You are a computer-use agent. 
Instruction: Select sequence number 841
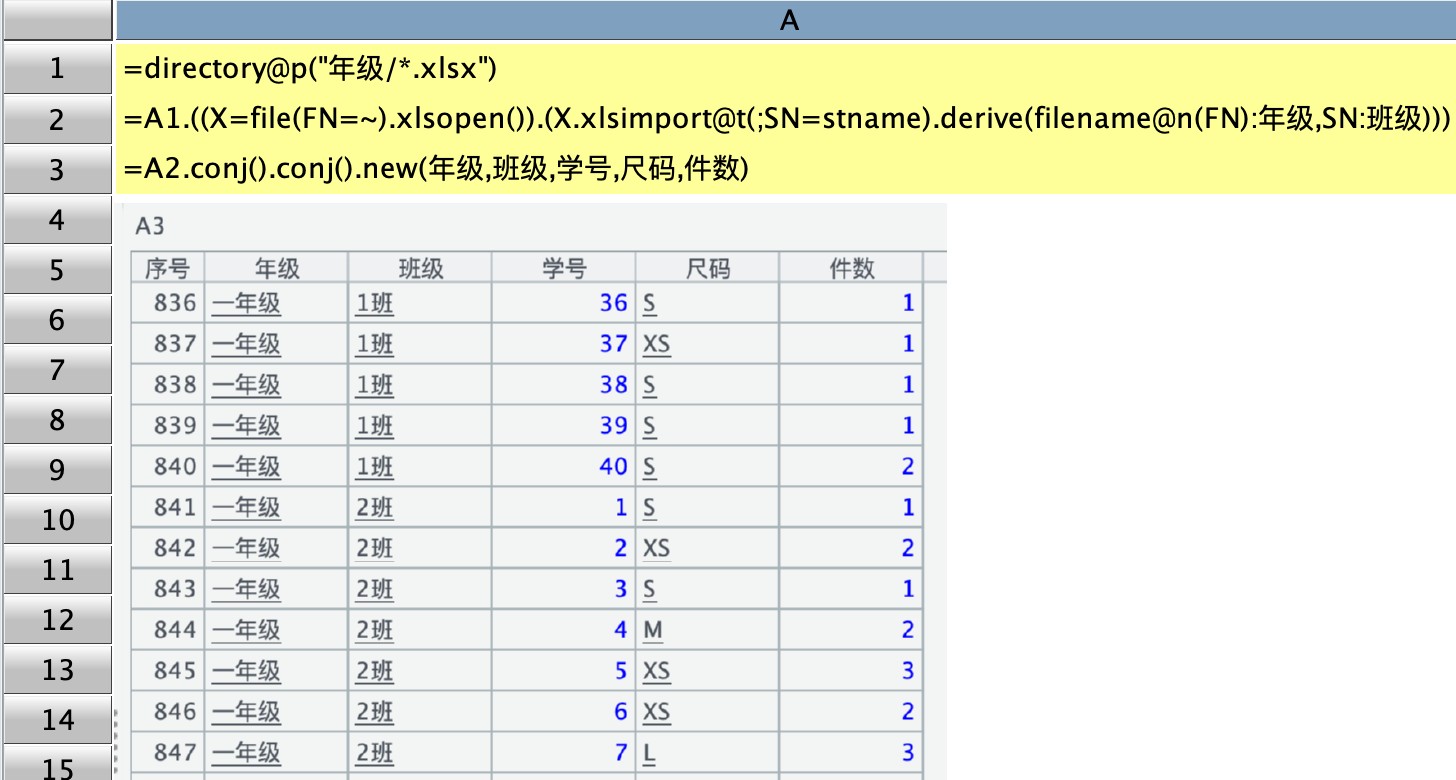[x=175, y=508]
